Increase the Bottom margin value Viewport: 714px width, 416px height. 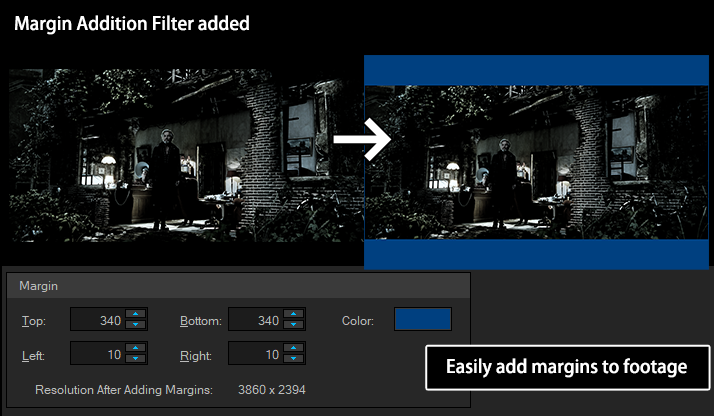click(294, 314)
